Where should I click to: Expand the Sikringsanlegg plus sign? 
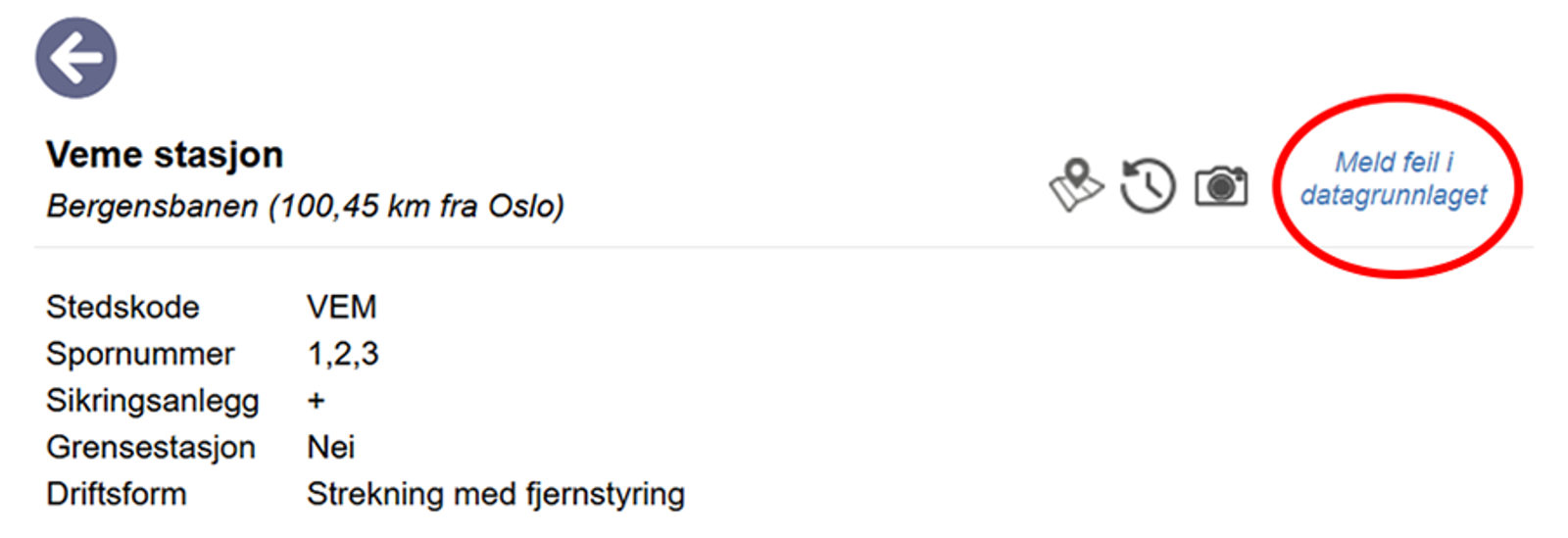[316, 401]
